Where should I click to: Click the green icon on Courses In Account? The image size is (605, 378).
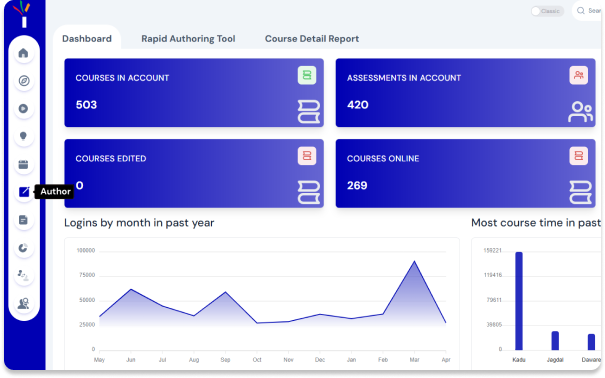[307, 75]
